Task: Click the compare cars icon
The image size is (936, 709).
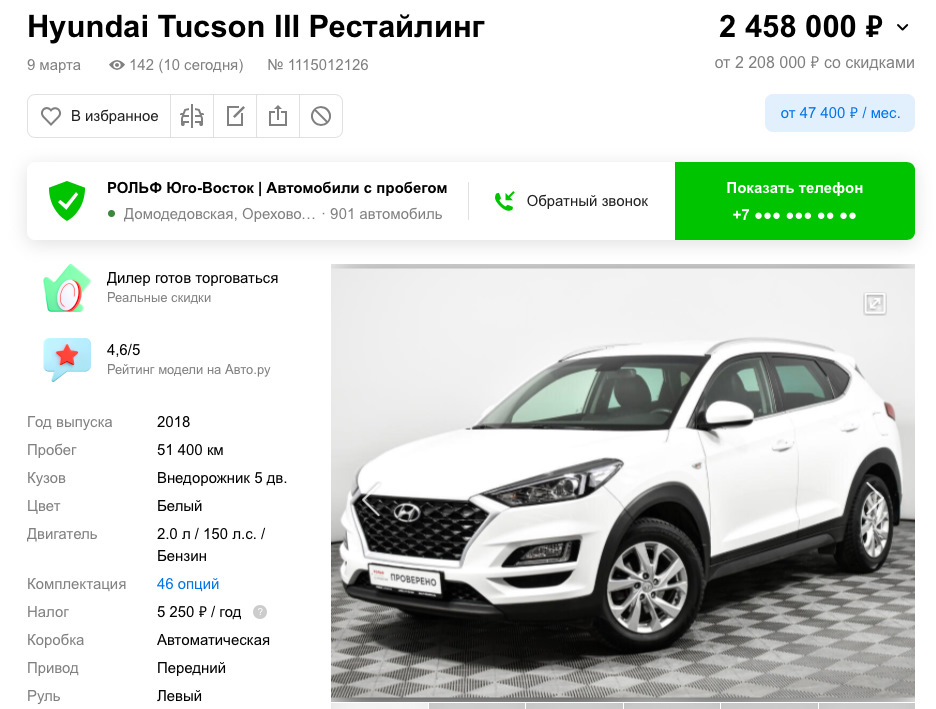Action: tap(192, 116)
